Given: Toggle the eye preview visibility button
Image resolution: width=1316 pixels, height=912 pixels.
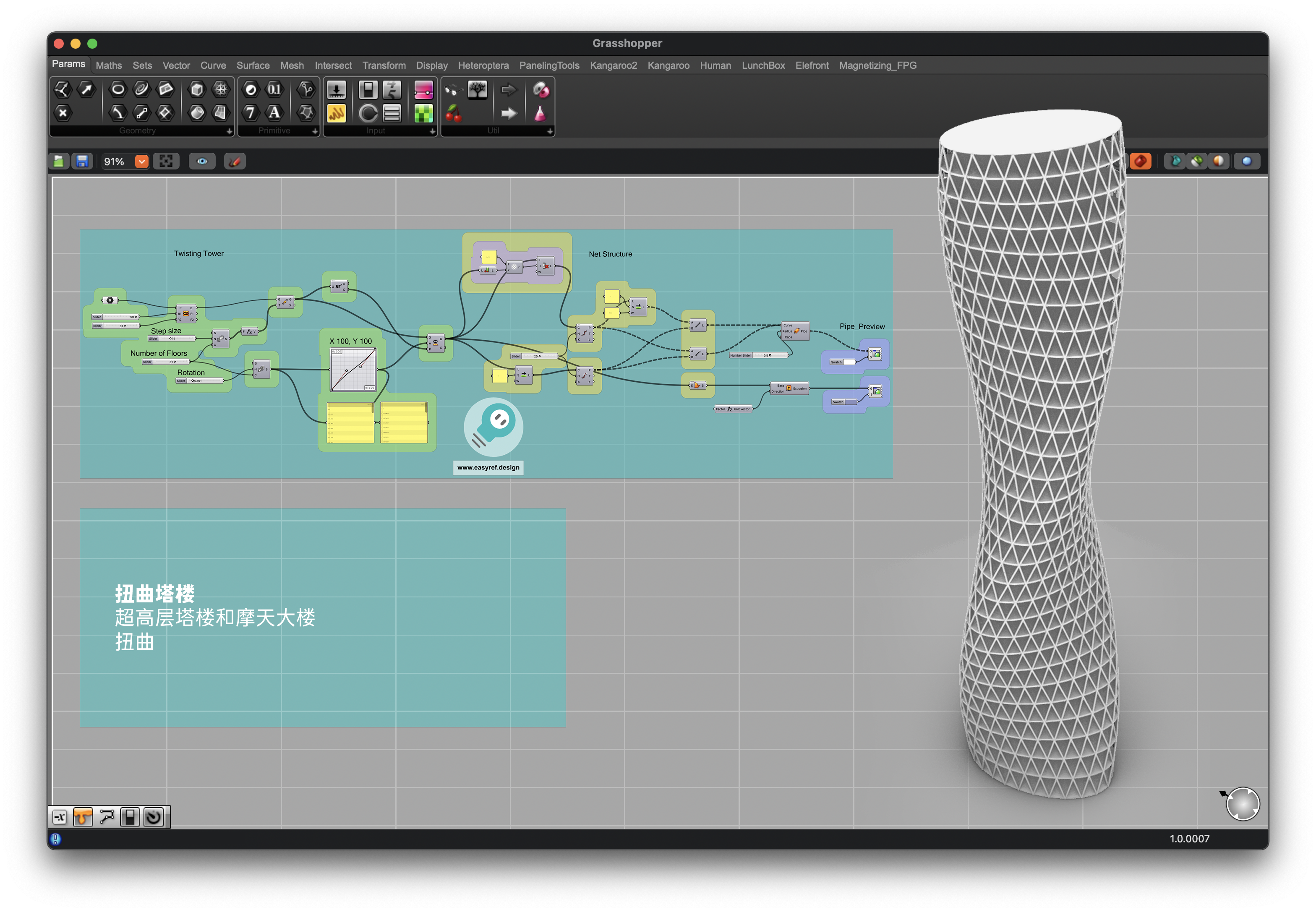Looking at the screenshot, I should click(x=202, y=162).
